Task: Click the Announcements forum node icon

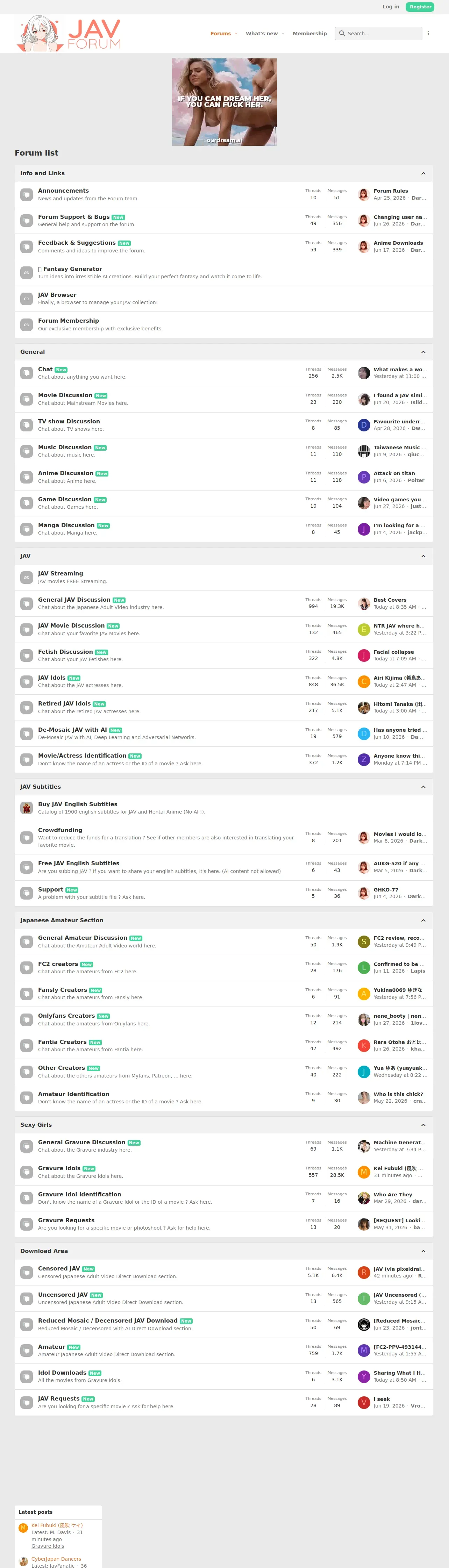Action: pyautogui.click(x=26, y=195)
